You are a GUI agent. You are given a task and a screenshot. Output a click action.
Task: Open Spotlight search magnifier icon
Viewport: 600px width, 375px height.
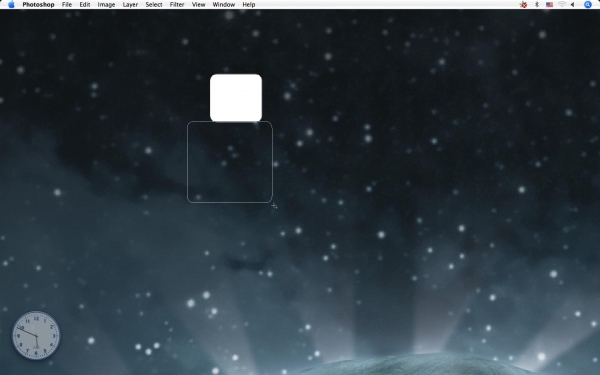click(x=588, y=5)
